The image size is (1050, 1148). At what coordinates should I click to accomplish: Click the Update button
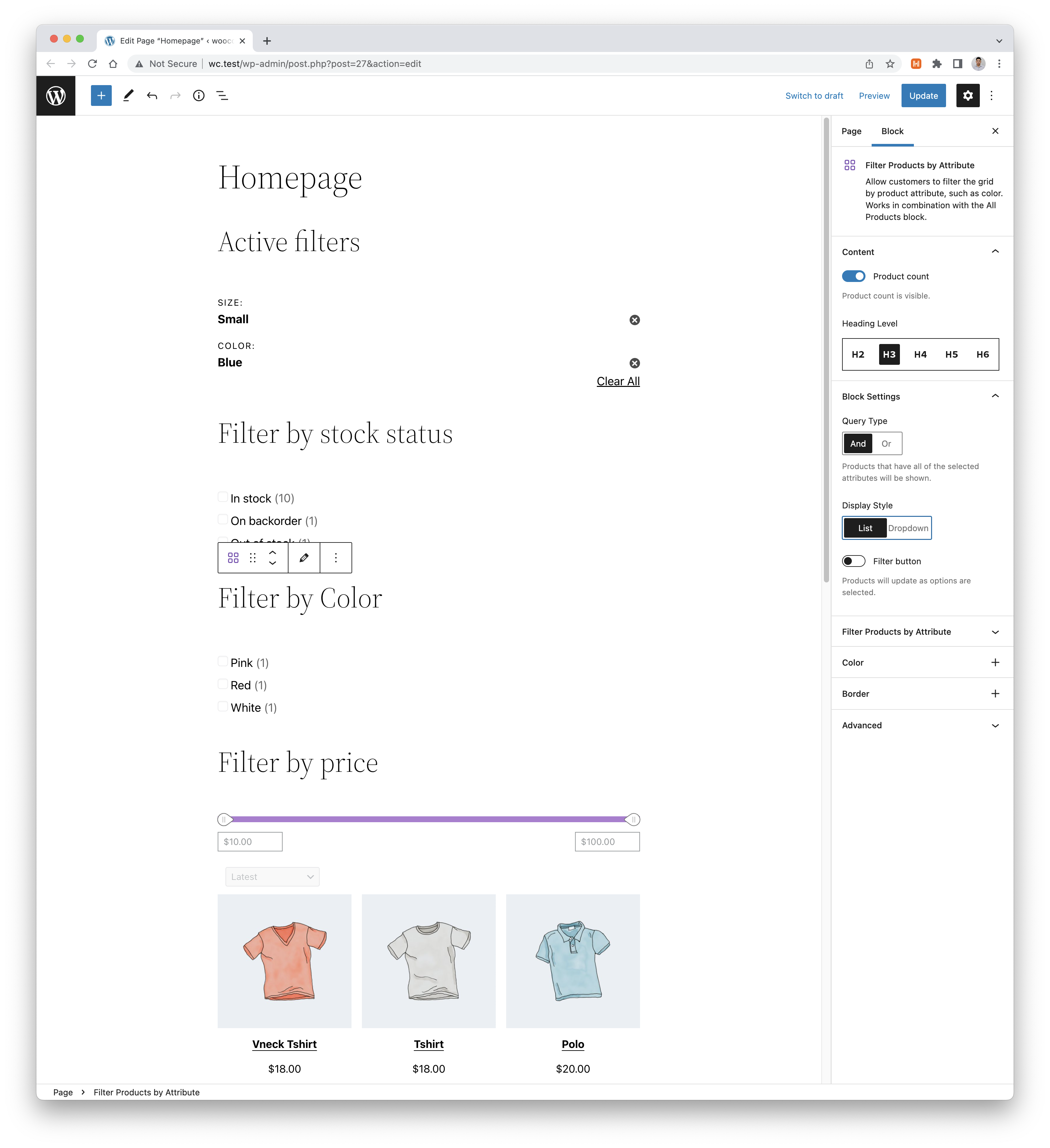point(923,96)
